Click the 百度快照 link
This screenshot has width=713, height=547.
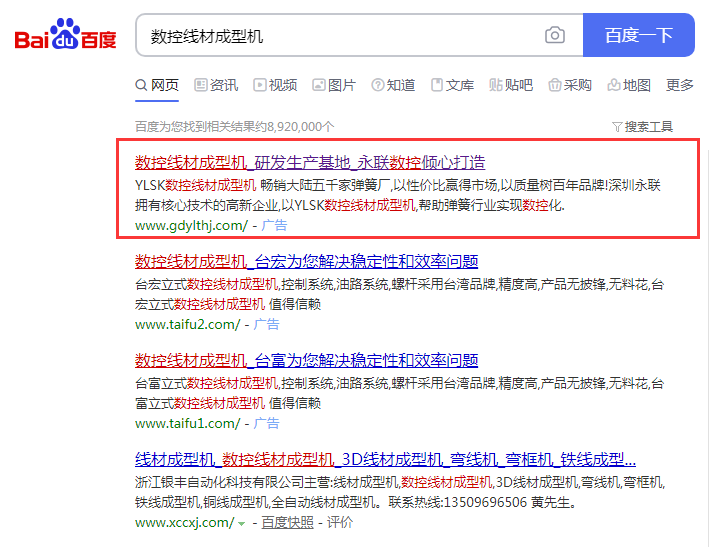coord(287,522)
